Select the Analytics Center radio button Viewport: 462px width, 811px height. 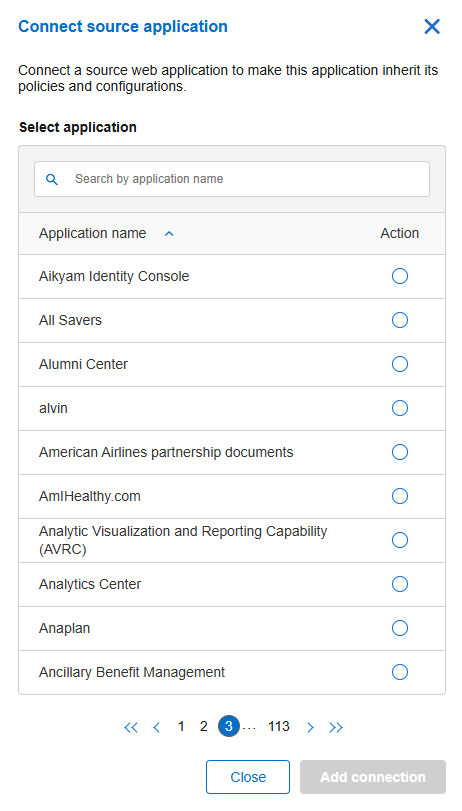tap(399, 584)
